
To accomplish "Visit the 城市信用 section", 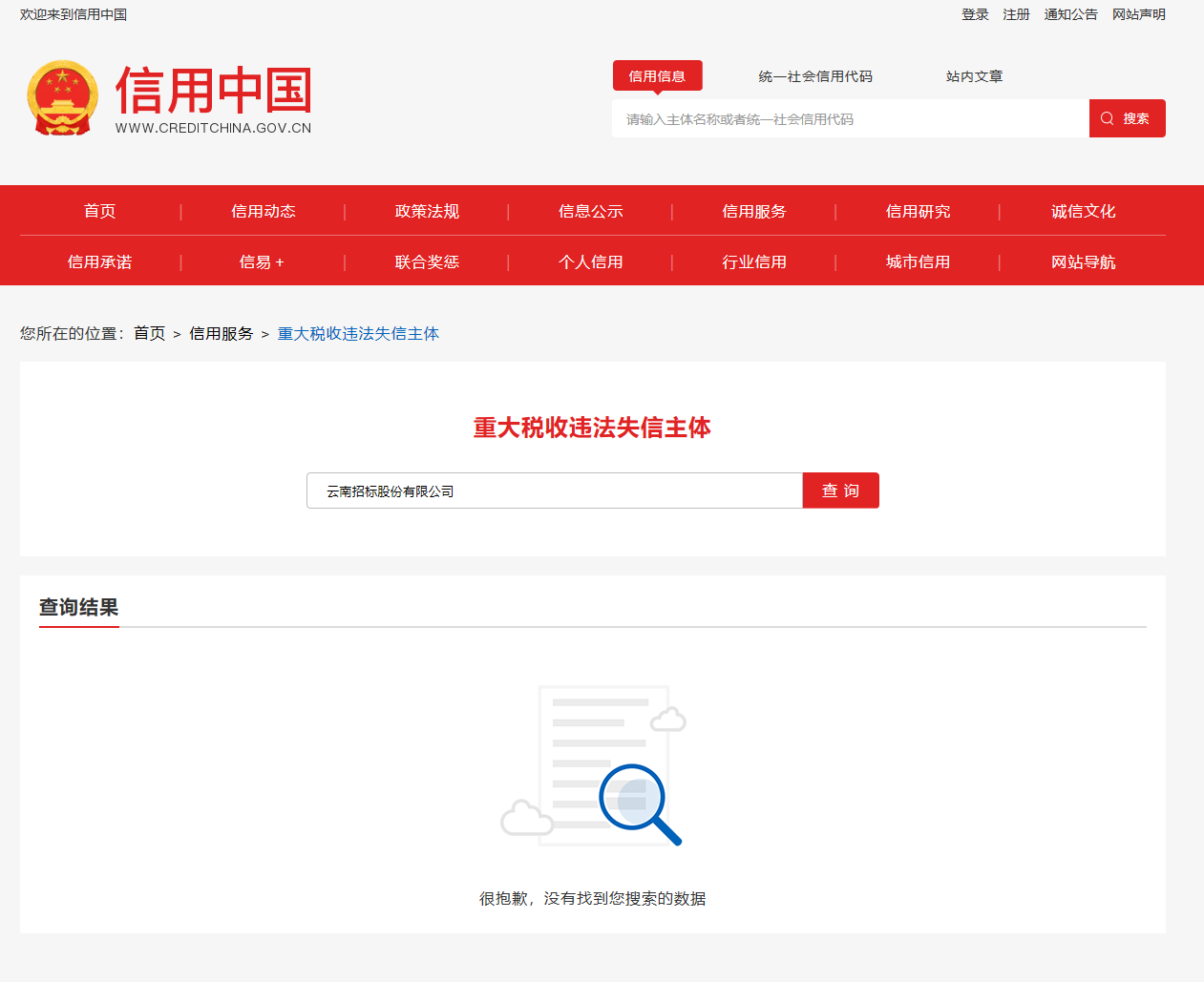I will [919, 261].
